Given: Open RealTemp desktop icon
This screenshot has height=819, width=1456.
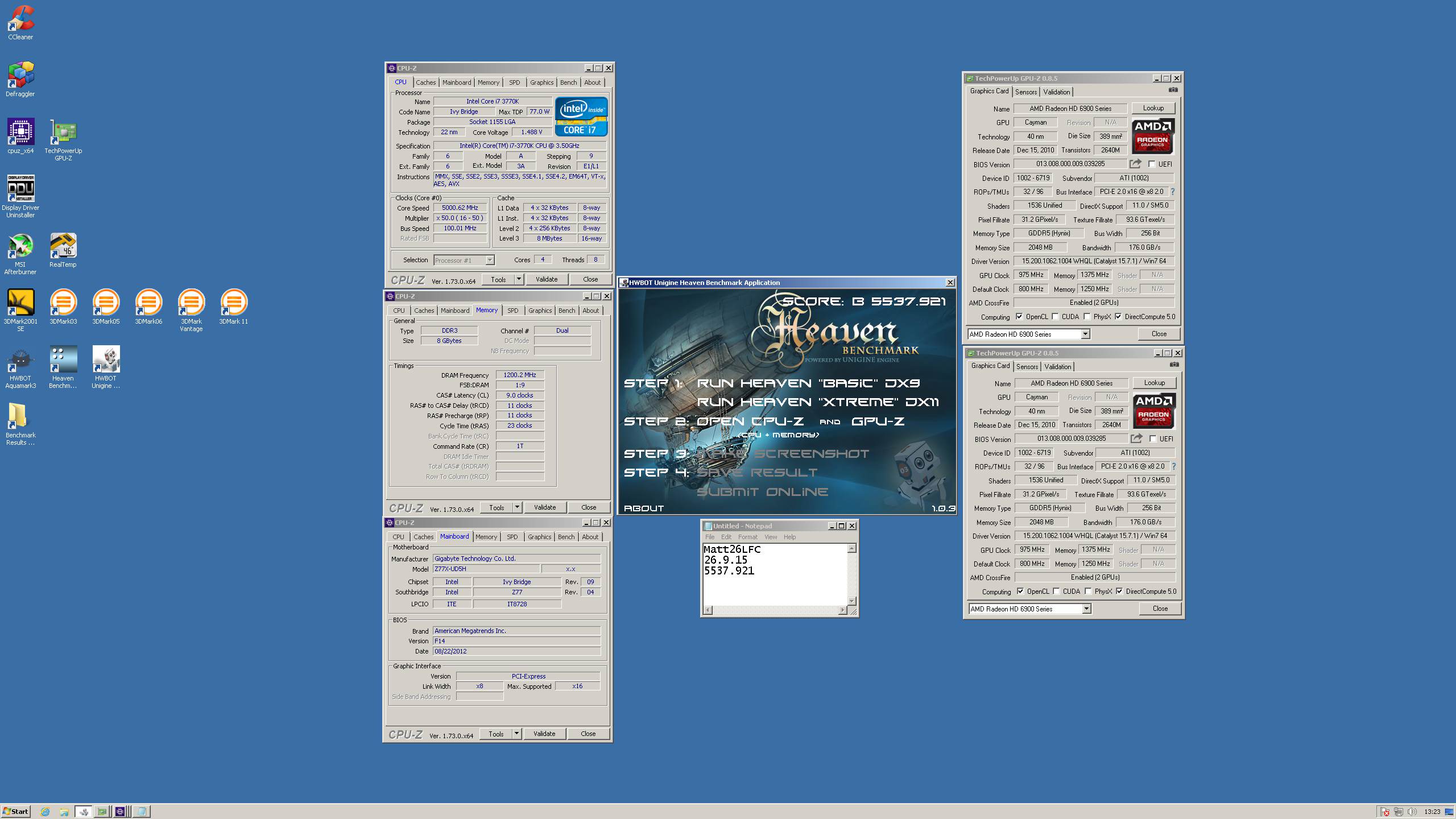Looking at the screenshot, I should tap(63, 250).
